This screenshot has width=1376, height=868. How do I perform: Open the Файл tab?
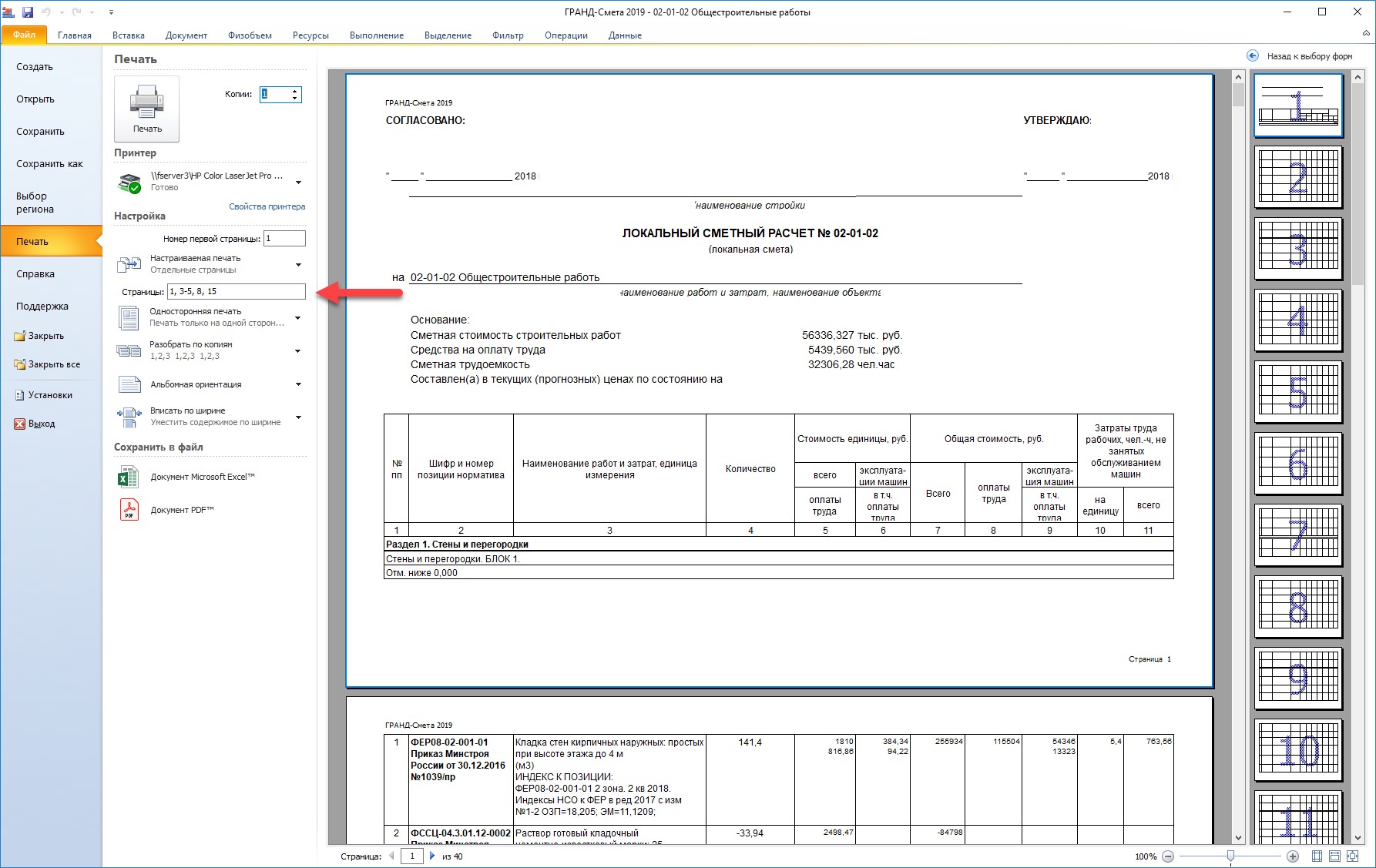pos(24,35)
